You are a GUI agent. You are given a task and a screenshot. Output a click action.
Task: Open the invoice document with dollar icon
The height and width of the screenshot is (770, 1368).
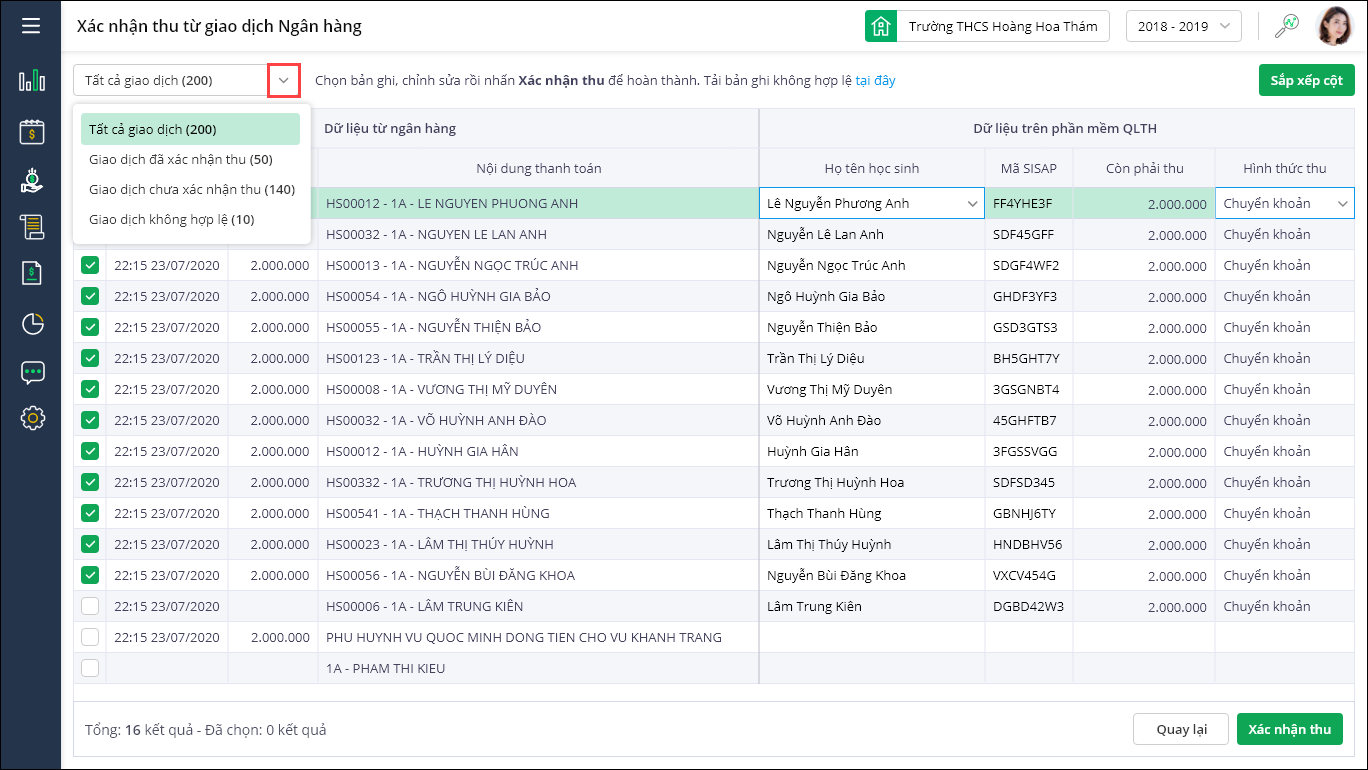[x=32, y=274]
